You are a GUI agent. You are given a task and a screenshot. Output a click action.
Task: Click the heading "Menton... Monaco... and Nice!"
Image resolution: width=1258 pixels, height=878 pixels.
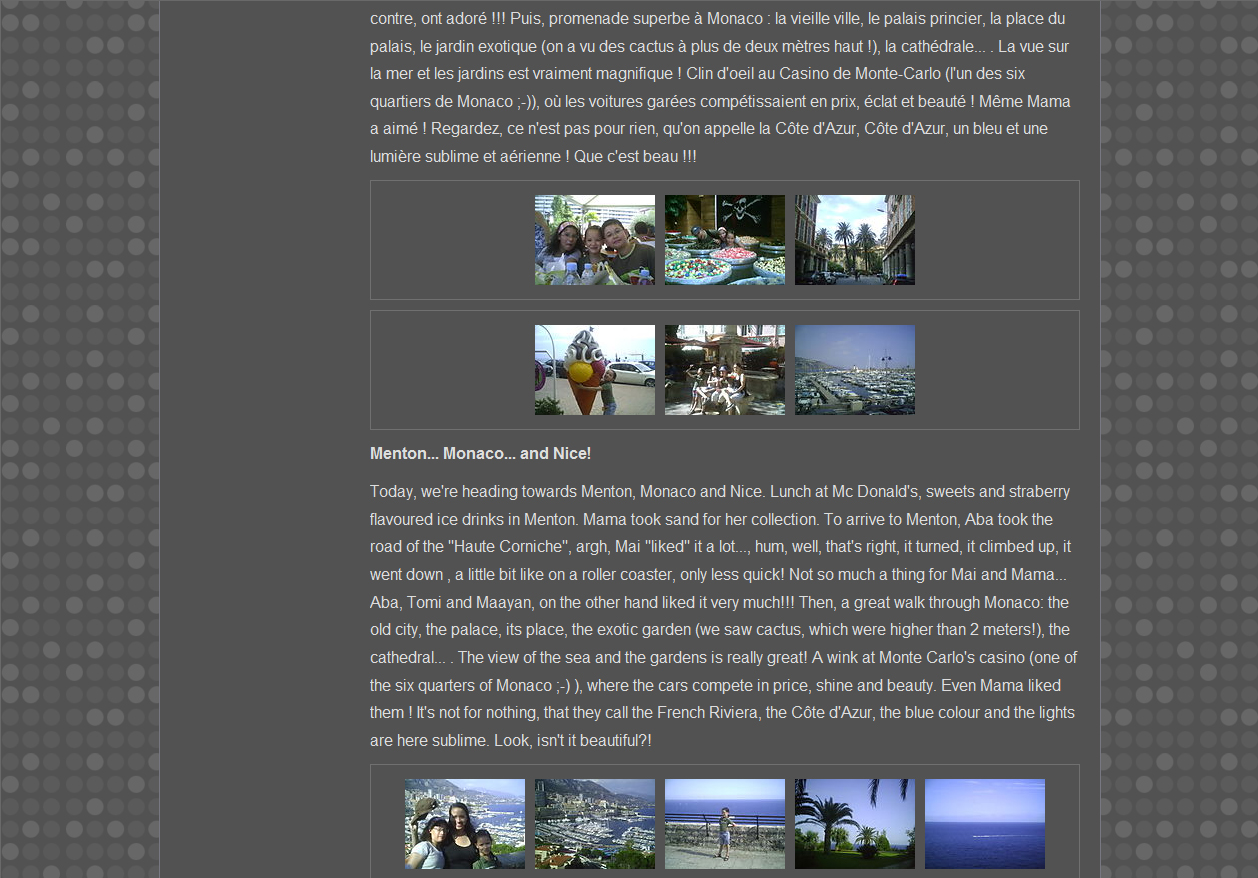[x=480, y=454]
